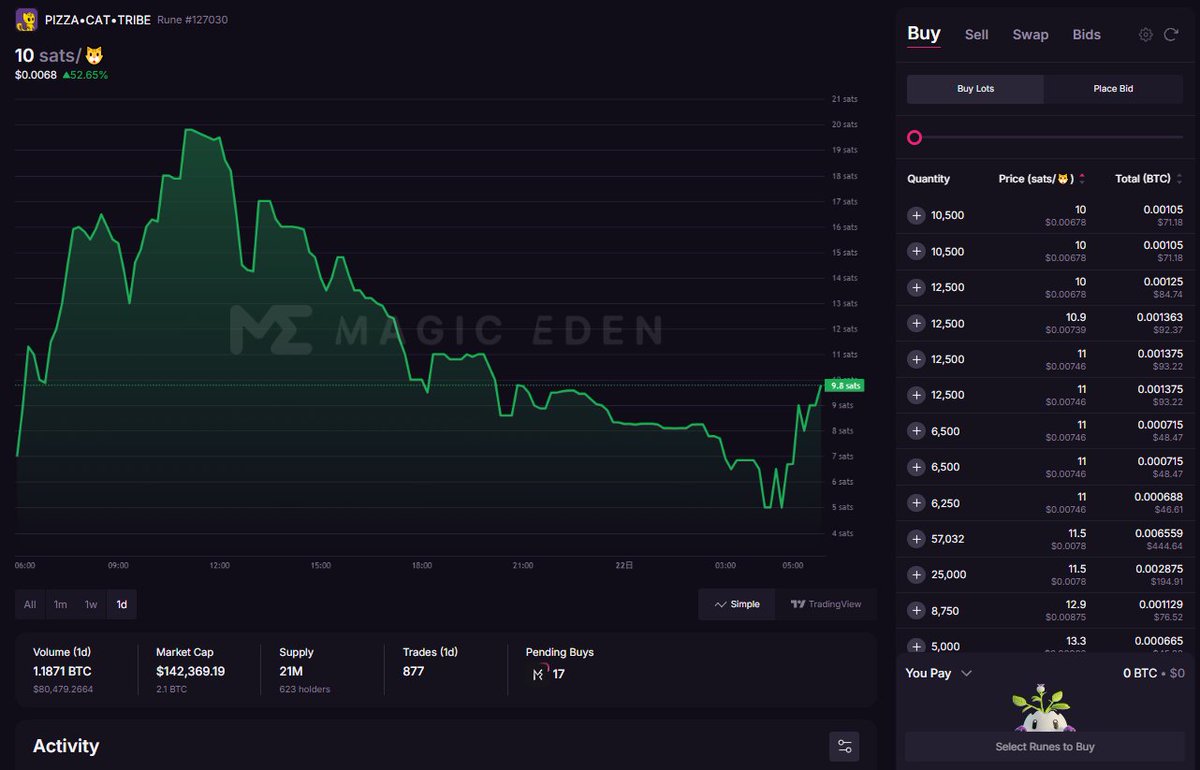
Task: Open the Activity filter options icon
Action: (x=845, y=746)
